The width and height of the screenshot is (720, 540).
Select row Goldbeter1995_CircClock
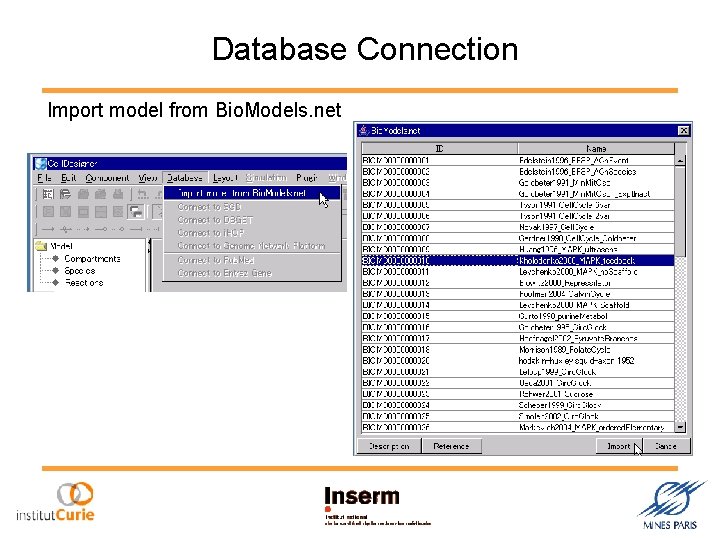[518, 327]
